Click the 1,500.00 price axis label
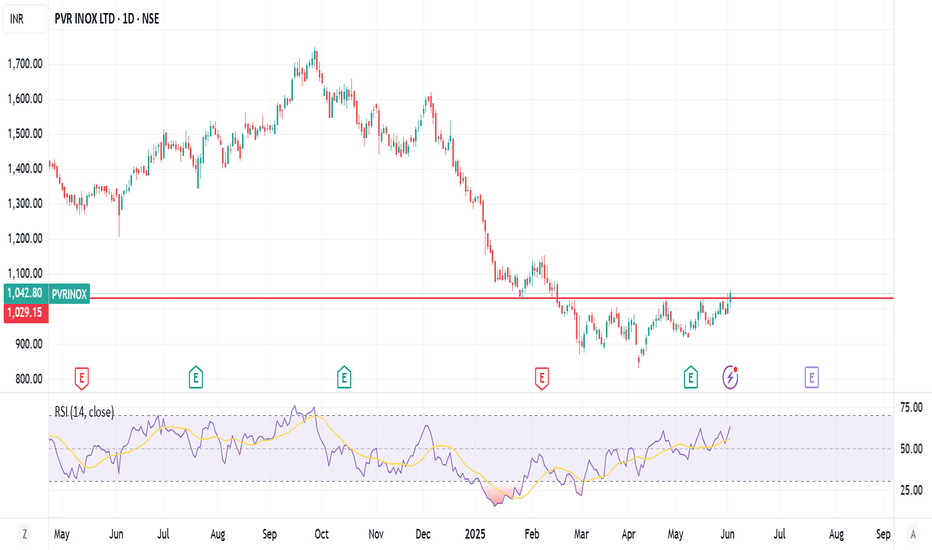932x550 pixels. coord(25,134)
